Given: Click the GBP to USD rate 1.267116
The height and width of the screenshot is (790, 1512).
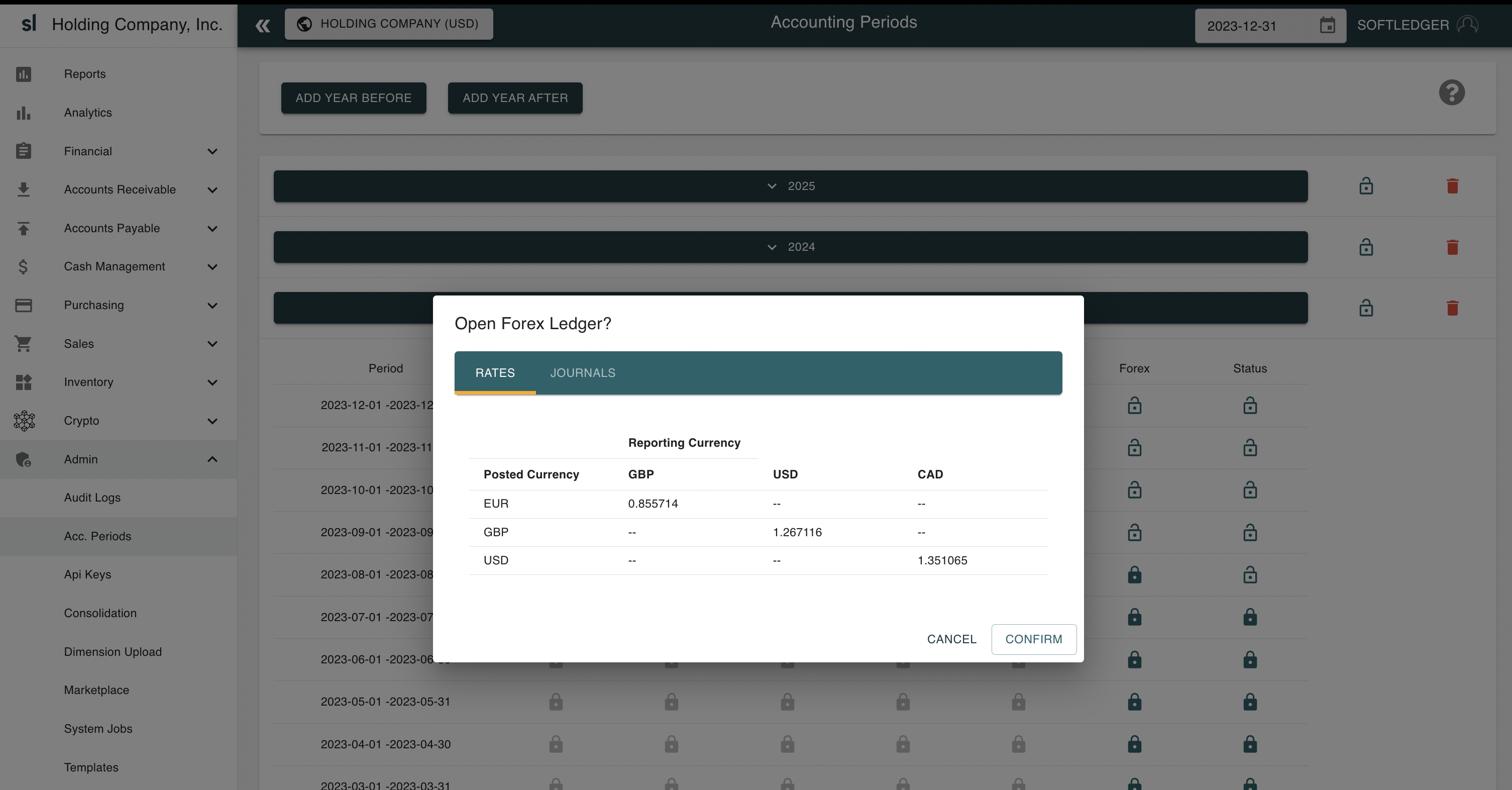Looking at the screenshot, I should (797, 532).
